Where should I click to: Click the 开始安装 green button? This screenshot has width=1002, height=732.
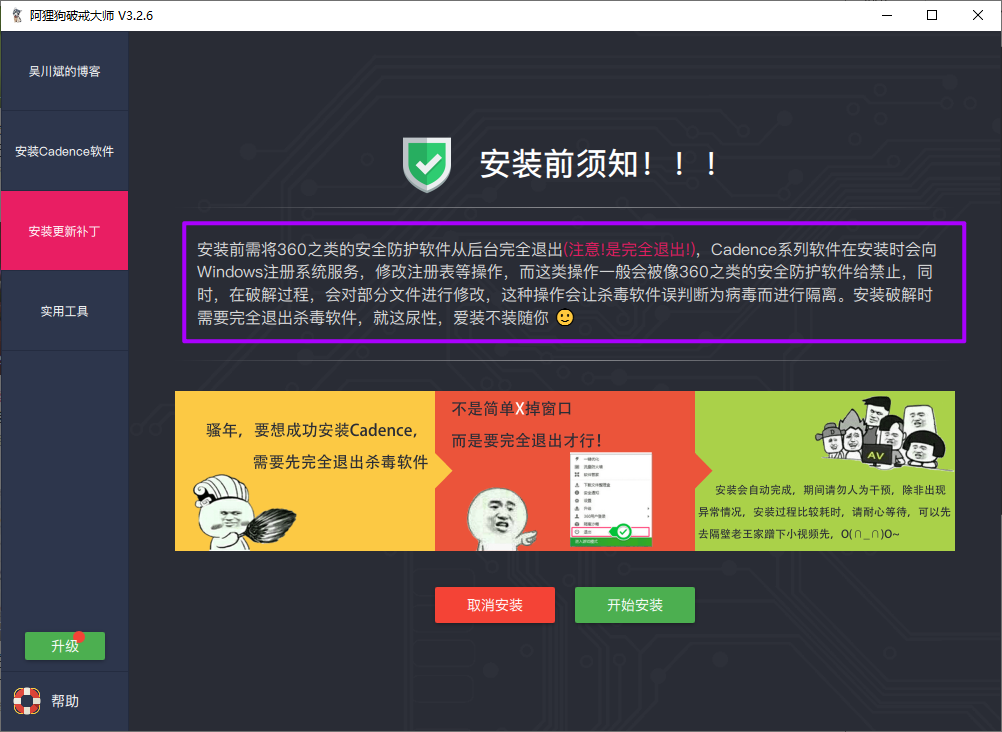[x=635, y=605]
